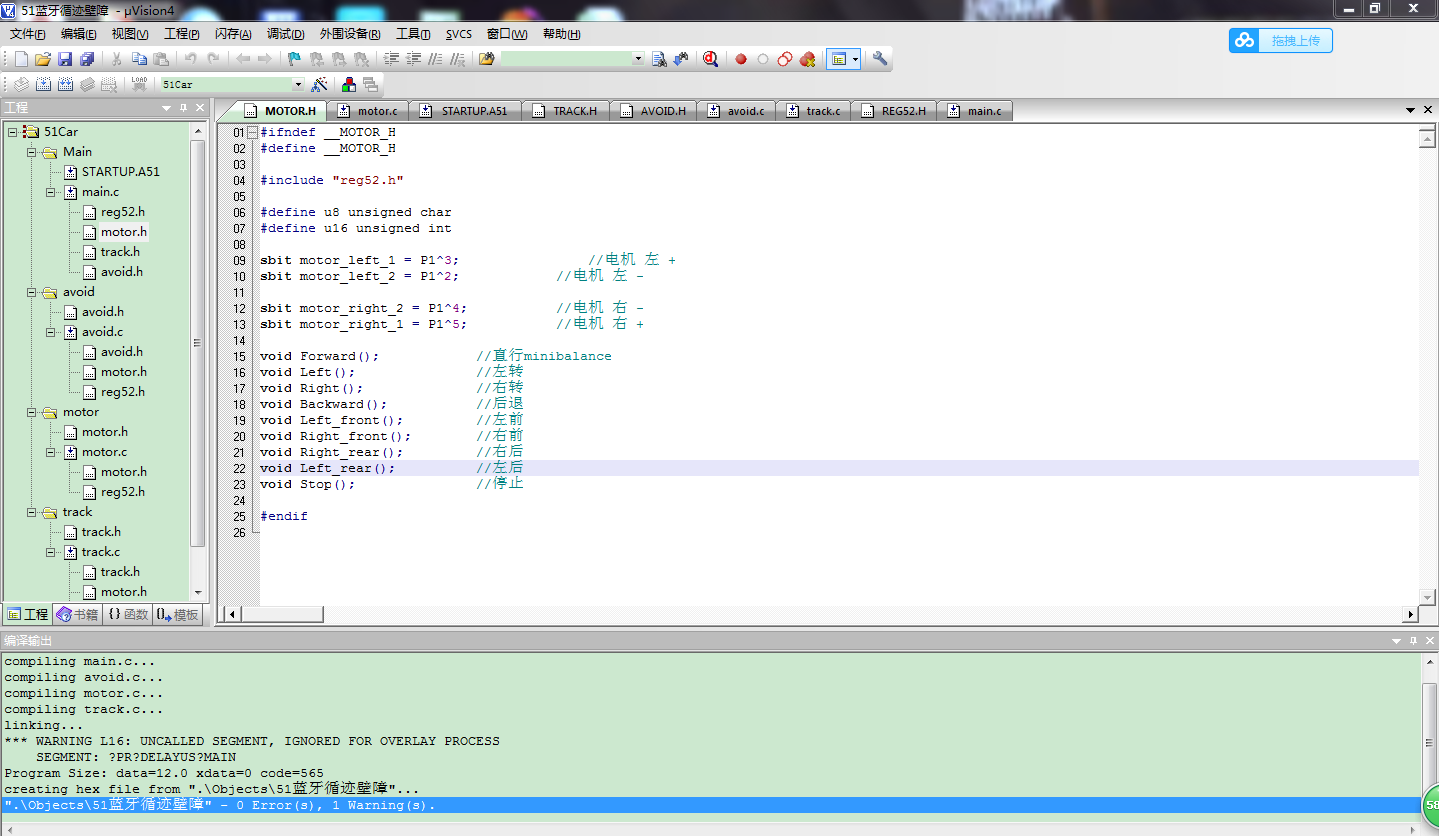Screen dimensions: 1439x836
Task: Open the 函数 (Functions) panel tab
Action: (128, 615)
